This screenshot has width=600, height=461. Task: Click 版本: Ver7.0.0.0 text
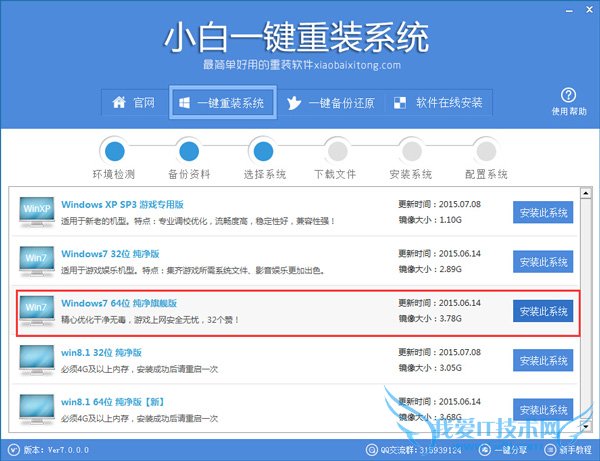pyautogui.click(x=56, y=450)
